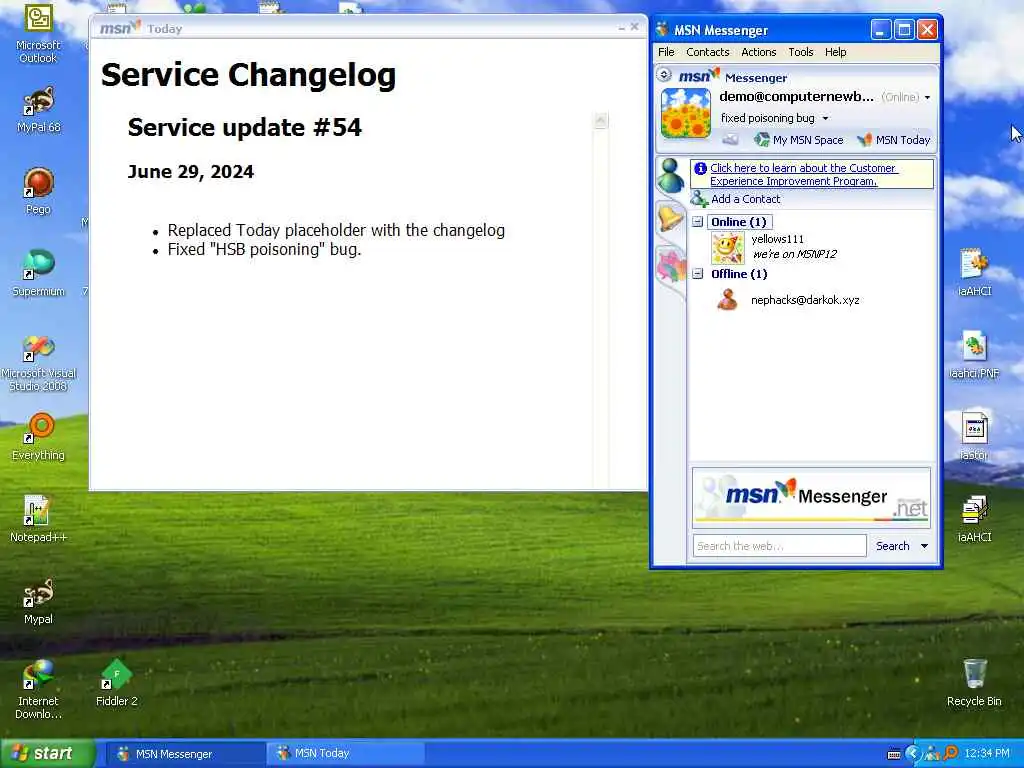Click the blue info icon in the notice

(700, 168)
